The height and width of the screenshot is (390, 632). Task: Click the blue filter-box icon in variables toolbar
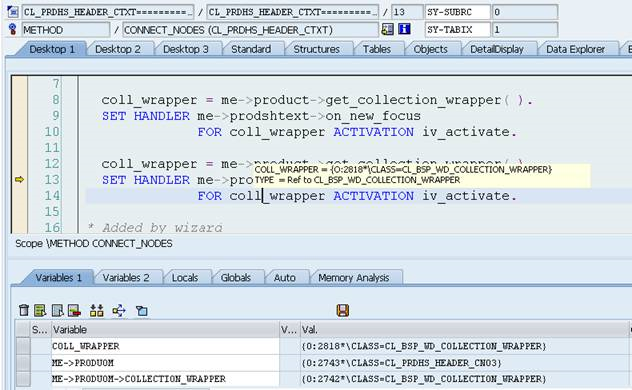141,311
